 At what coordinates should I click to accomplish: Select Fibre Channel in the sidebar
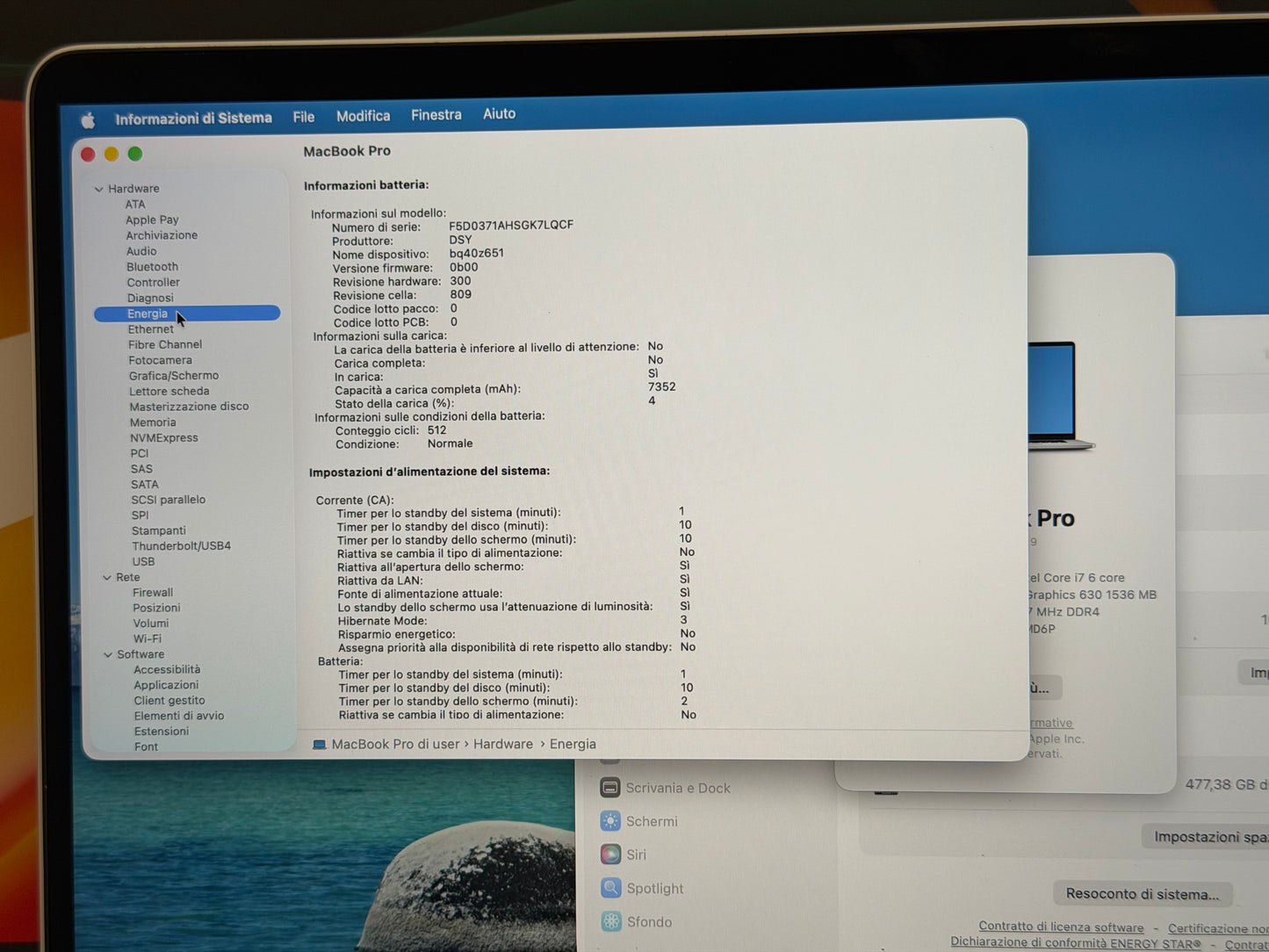165,345
